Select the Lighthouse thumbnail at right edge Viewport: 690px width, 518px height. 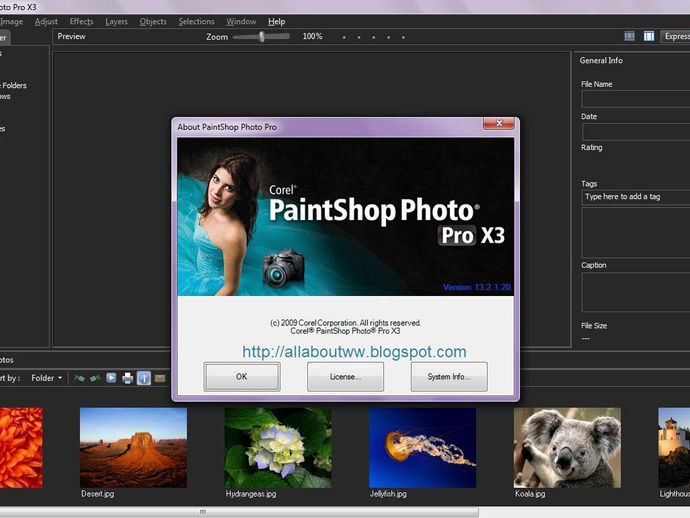click(x=674, y=448)
